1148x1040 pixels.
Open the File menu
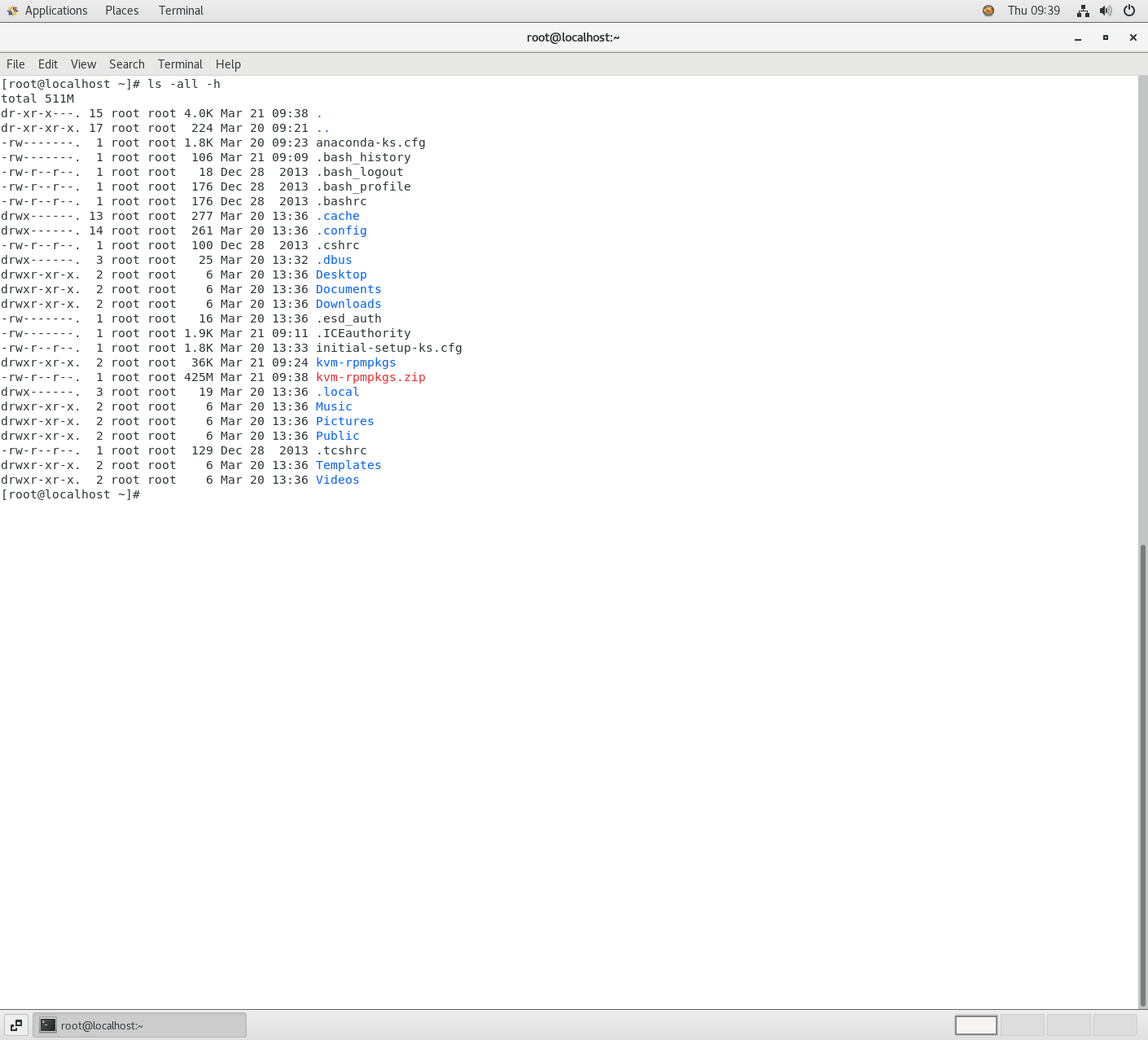[15, 64]
